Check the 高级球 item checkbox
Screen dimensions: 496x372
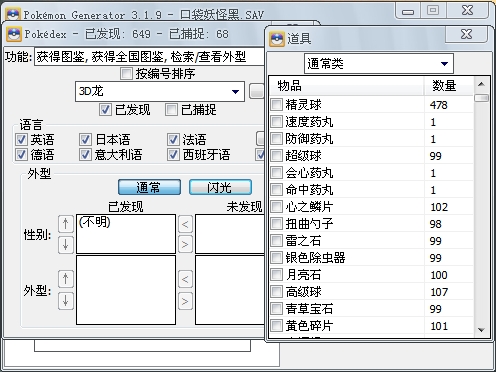[x=276, y=292]
